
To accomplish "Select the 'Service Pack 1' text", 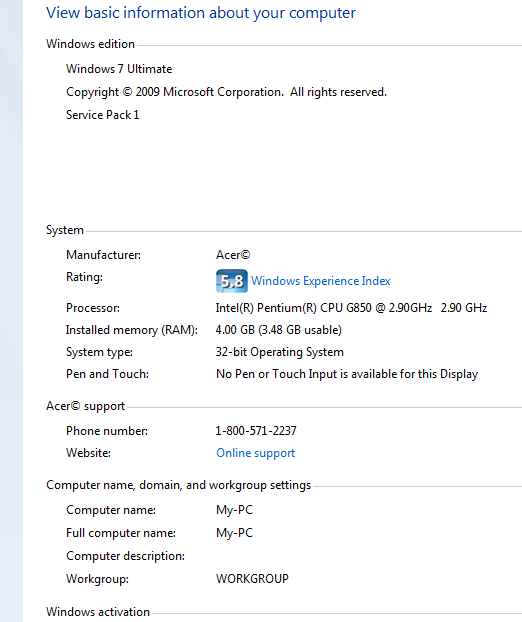I will [x=102, y=115].
